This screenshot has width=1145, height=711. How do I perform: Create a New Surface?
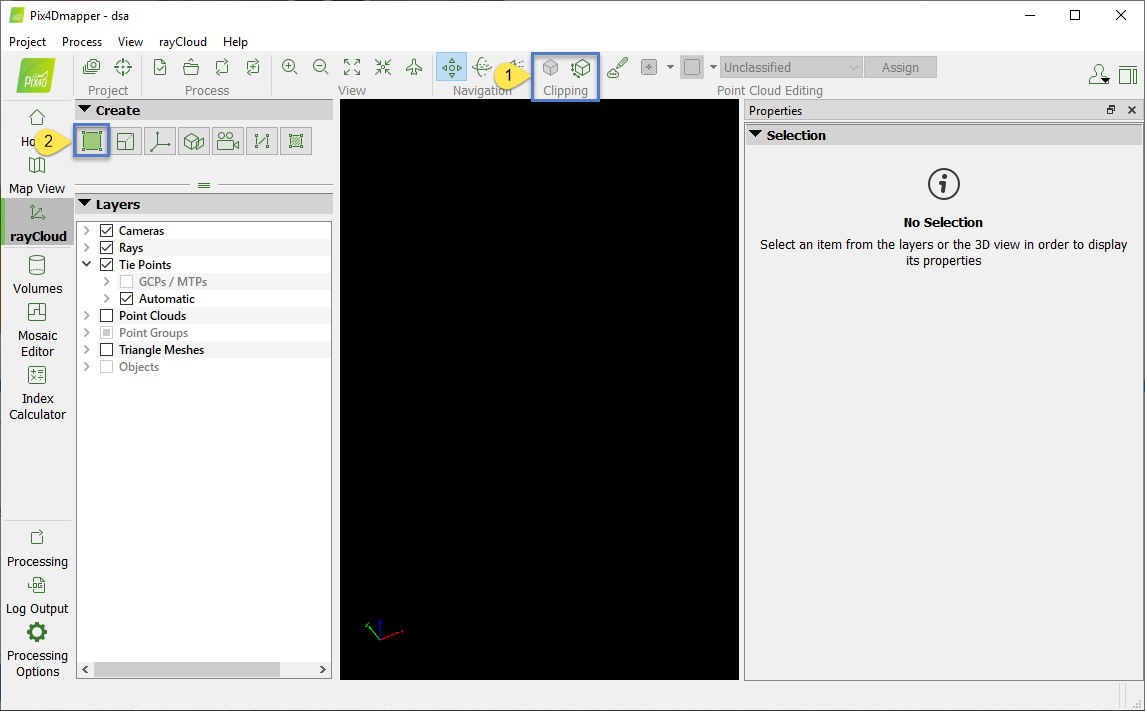(296, 141)
